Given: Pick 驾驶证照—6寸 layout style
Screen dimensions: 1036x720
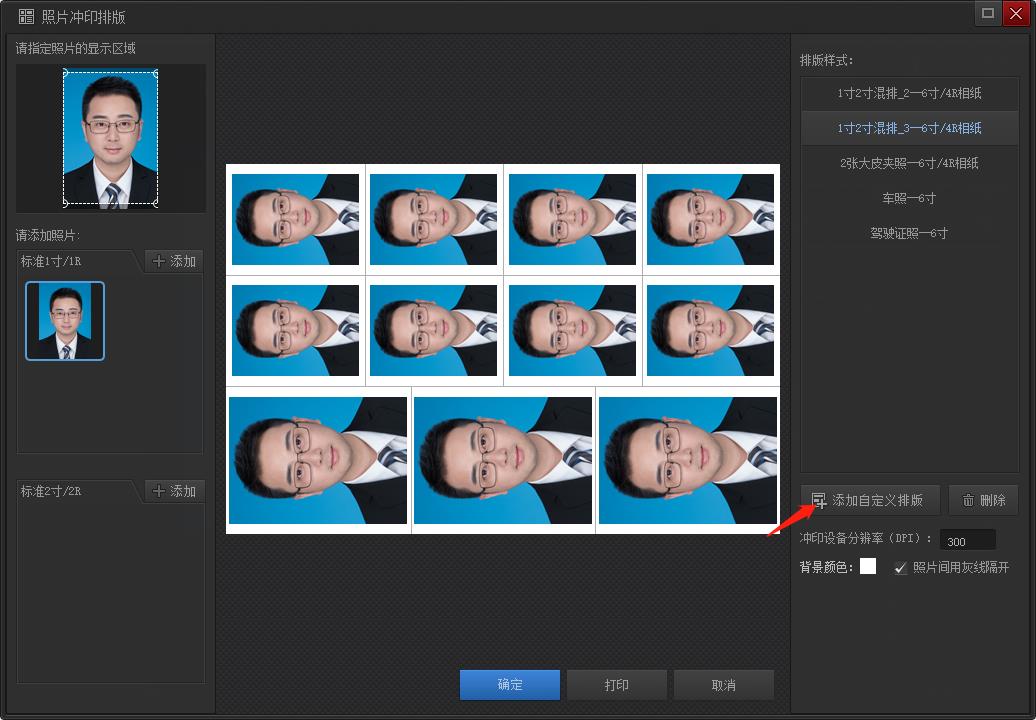Looking at the screenshot, I should pyautogui.click(x=909, y=233).
